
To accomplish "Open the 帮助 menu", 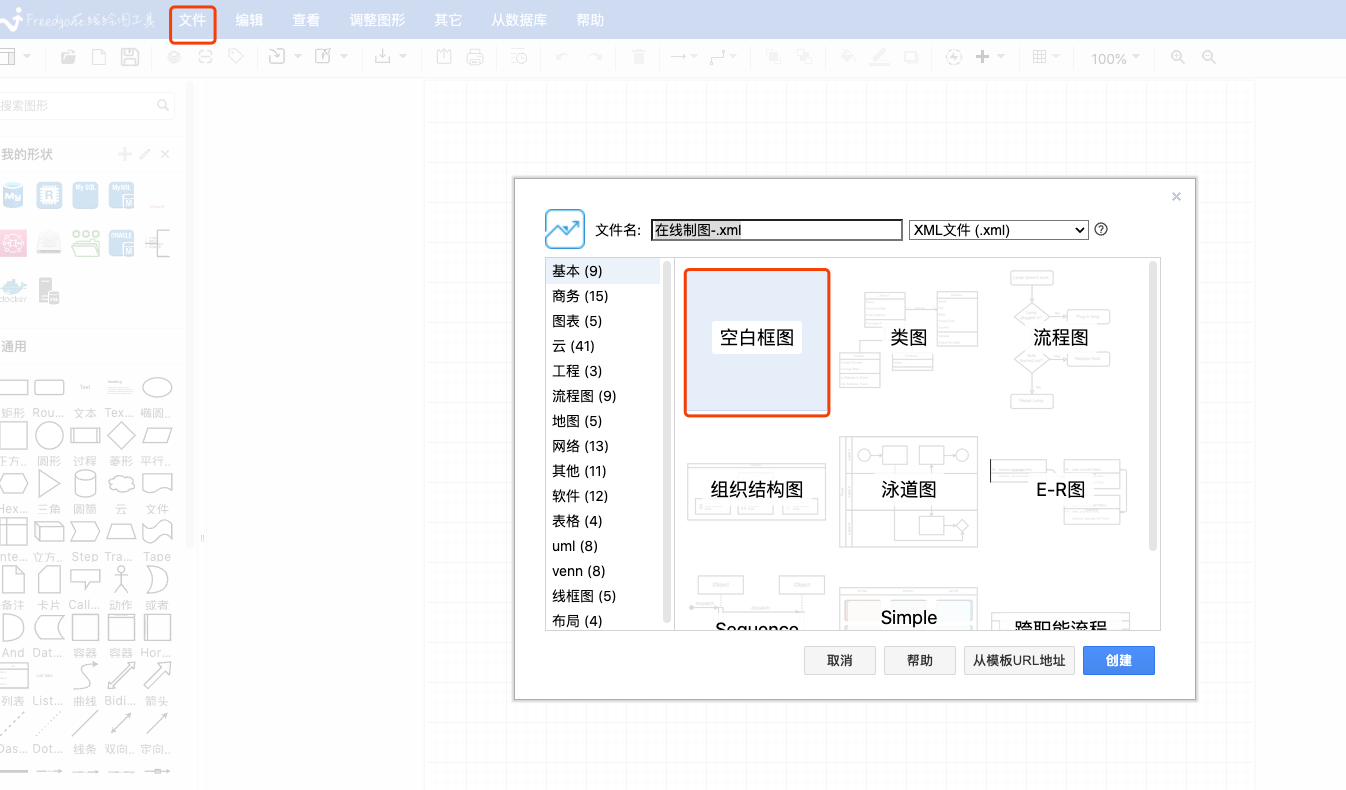I will [x=590, y=20].
